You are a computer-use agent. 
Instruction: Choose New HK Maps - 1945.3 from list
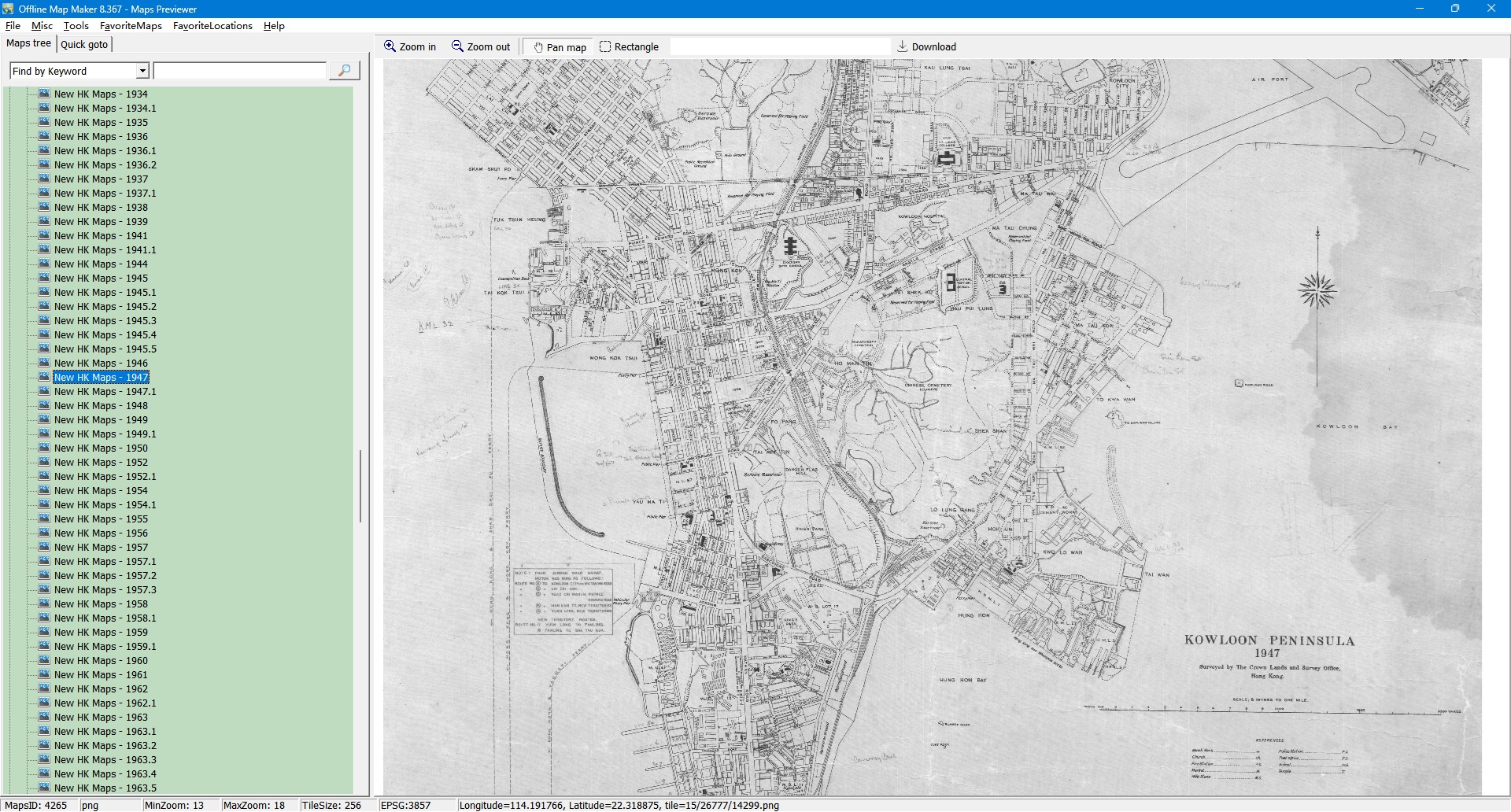tap(105, 321)
